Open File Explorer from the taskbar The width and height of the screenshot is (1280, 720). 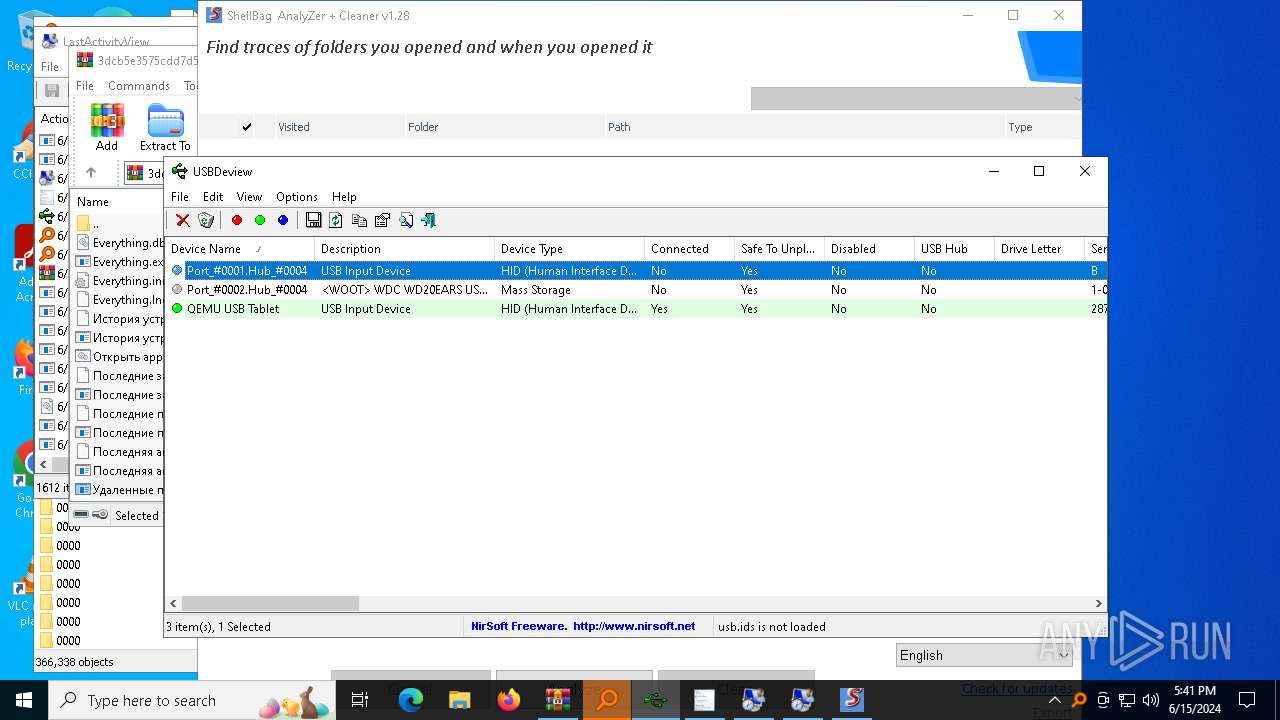tap(459, 700)
